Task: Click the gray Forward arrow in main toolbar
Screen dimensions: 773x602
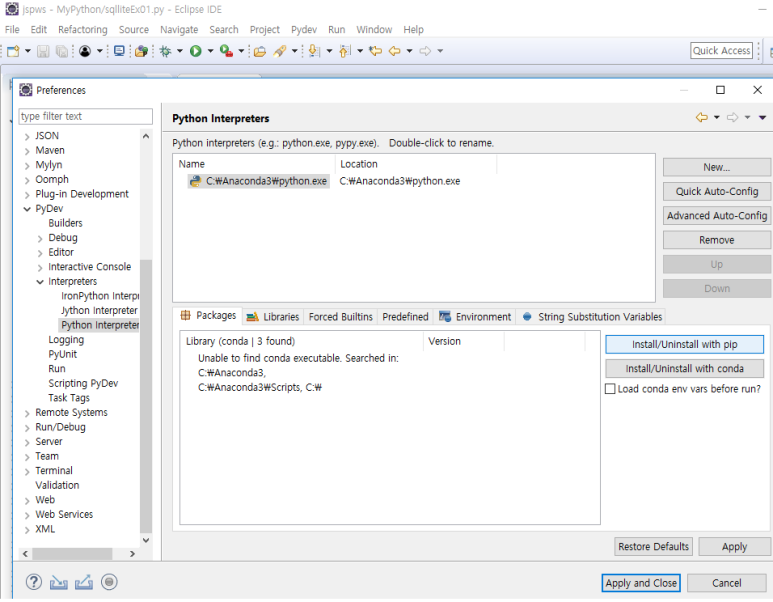Action: pyautogui.click(x=425, y=51)
